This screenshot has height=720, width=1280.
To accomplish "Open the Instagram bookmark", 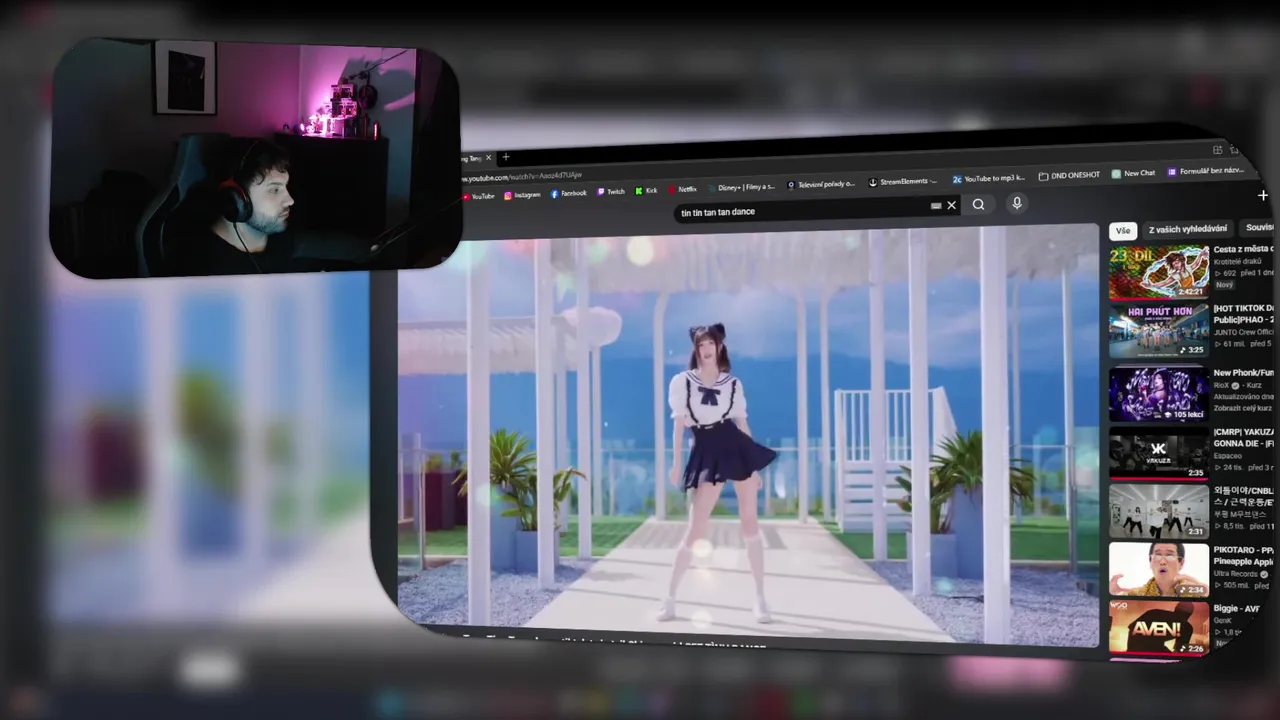I will [522, 195].
